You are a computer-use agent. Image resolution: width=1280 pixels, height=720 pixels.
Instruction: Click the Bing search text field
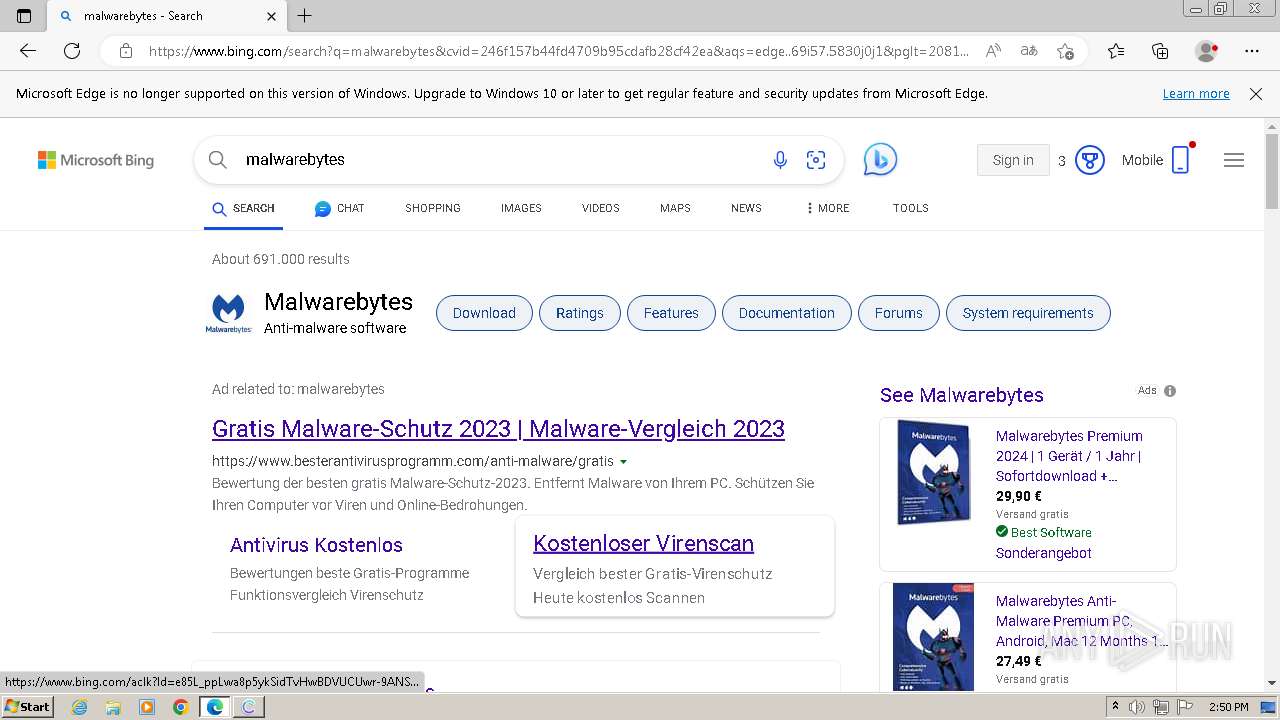pyautogui.click(x=500, y=160)
